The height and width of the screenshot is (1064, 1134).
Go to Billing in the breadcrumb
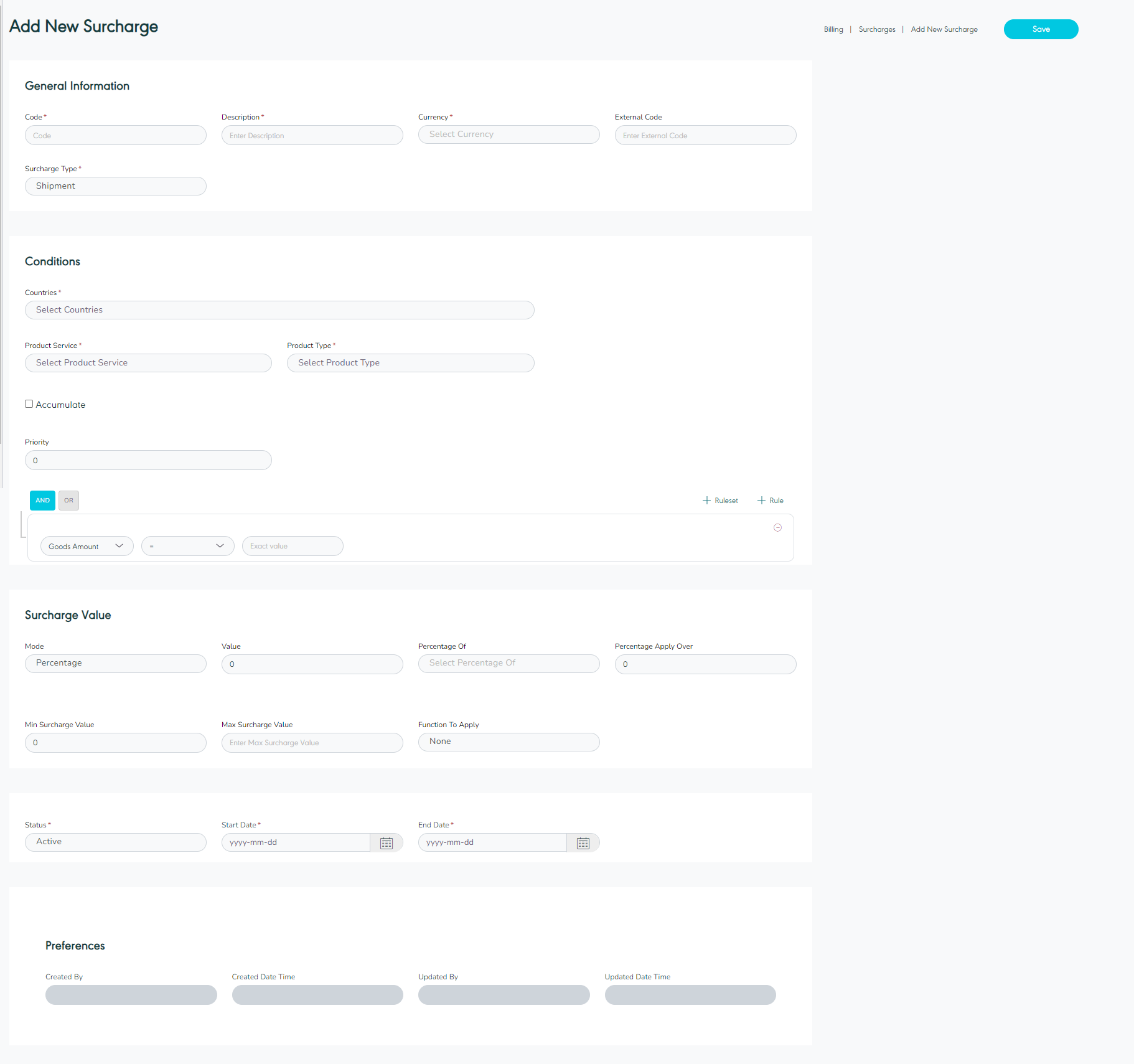[833, 29]
